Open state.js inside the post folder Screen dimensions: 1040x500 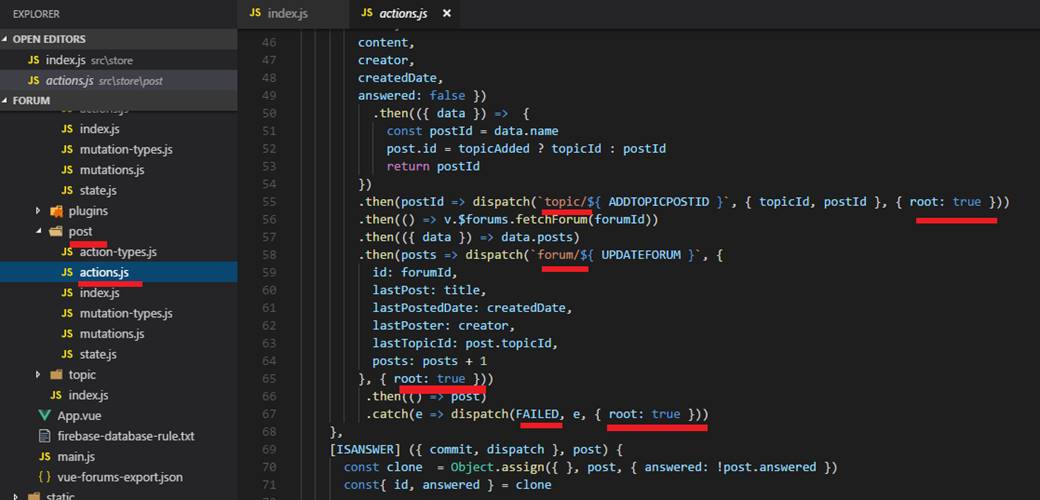(x=98, y=354)
